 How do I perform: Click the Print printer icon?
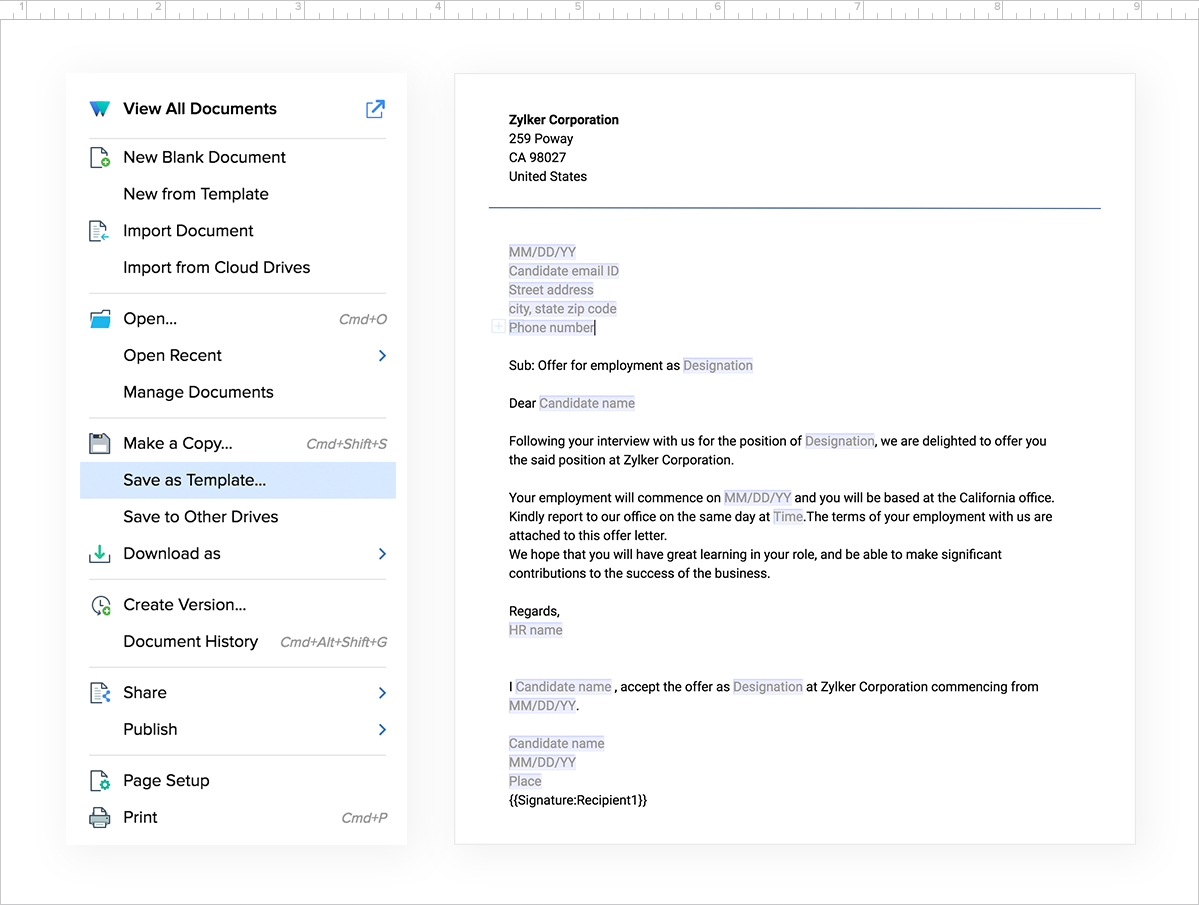pyautogui.click(x=100, y=818)
